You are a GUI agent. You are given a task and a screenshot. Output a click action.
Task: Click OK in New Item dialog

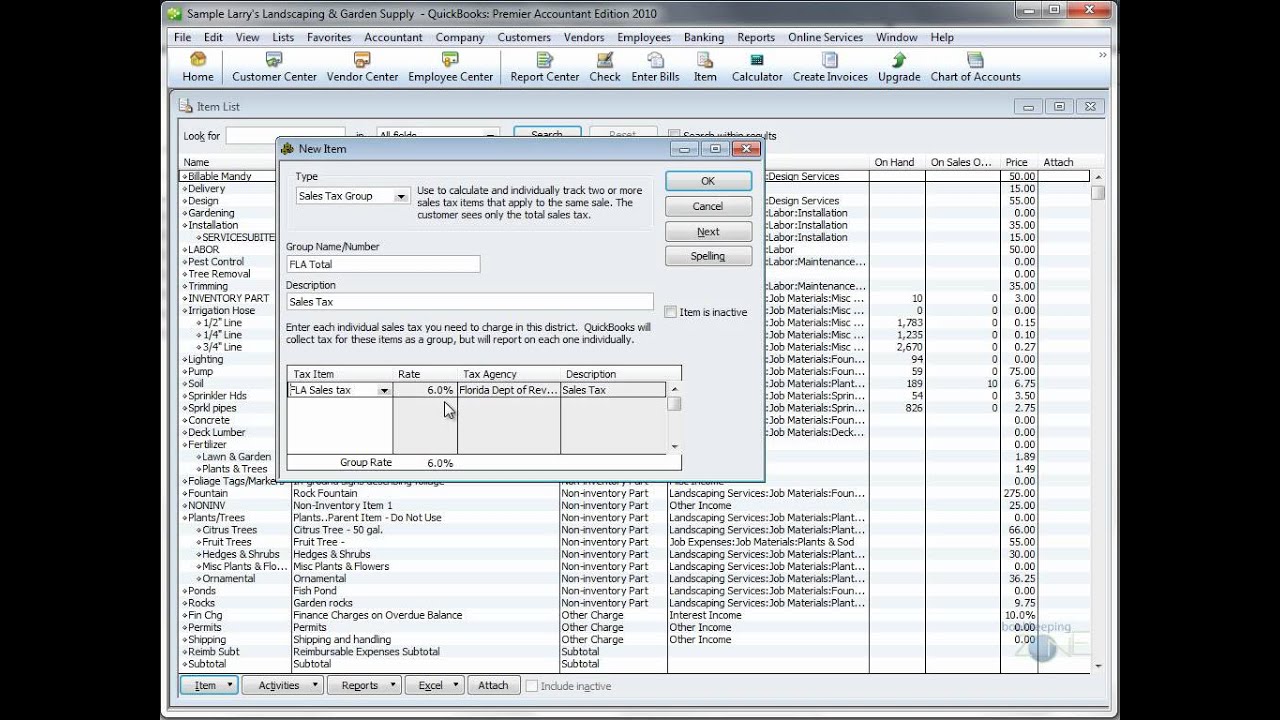(708, 181)
